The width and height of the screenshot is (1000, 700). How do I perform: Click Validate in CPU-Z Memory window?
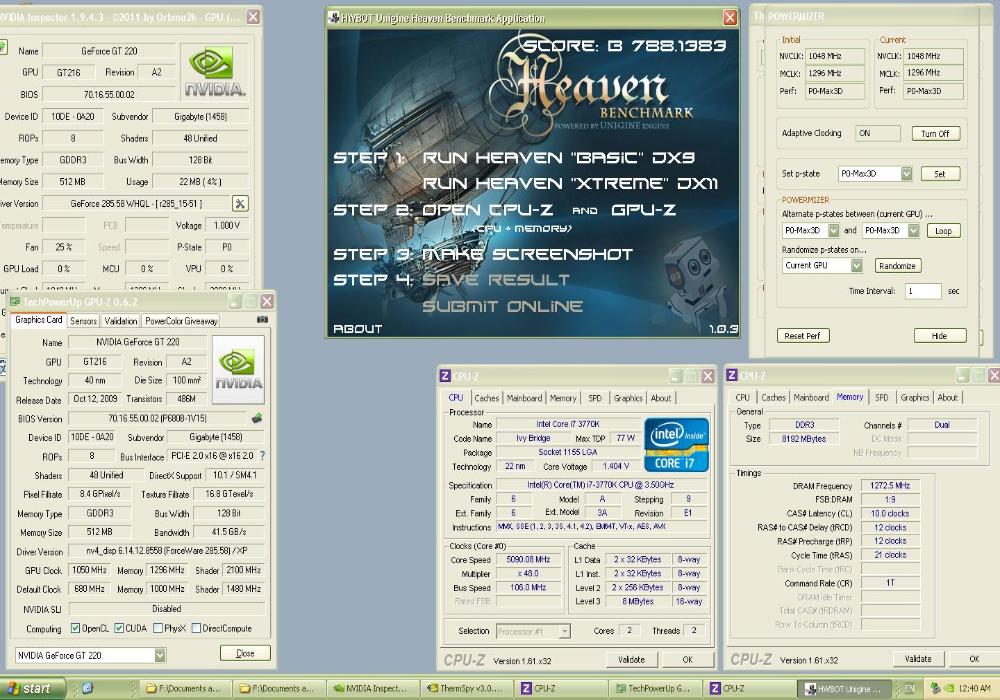pos(918,659)
